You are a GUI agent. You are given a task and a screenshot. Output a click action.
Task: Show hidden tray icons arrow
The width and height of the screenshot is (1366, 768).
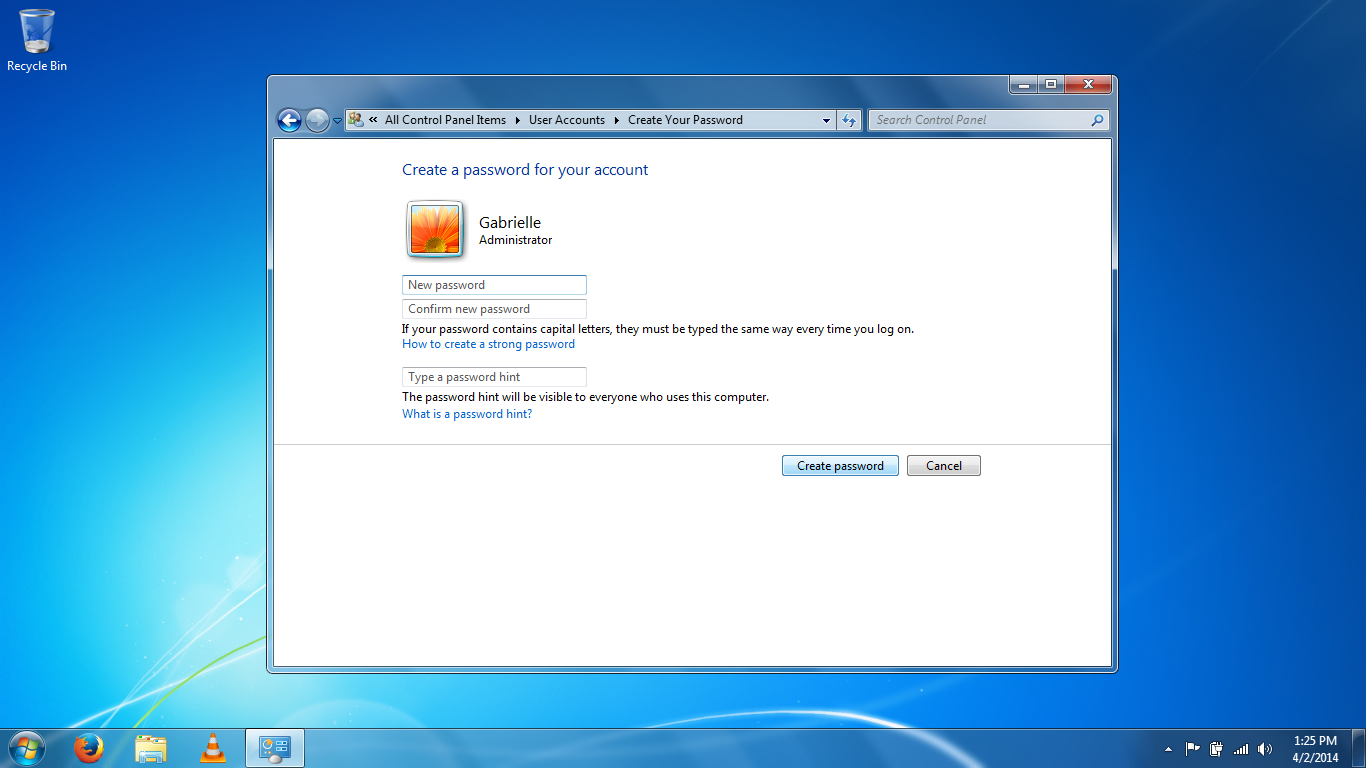point(1168,749)
